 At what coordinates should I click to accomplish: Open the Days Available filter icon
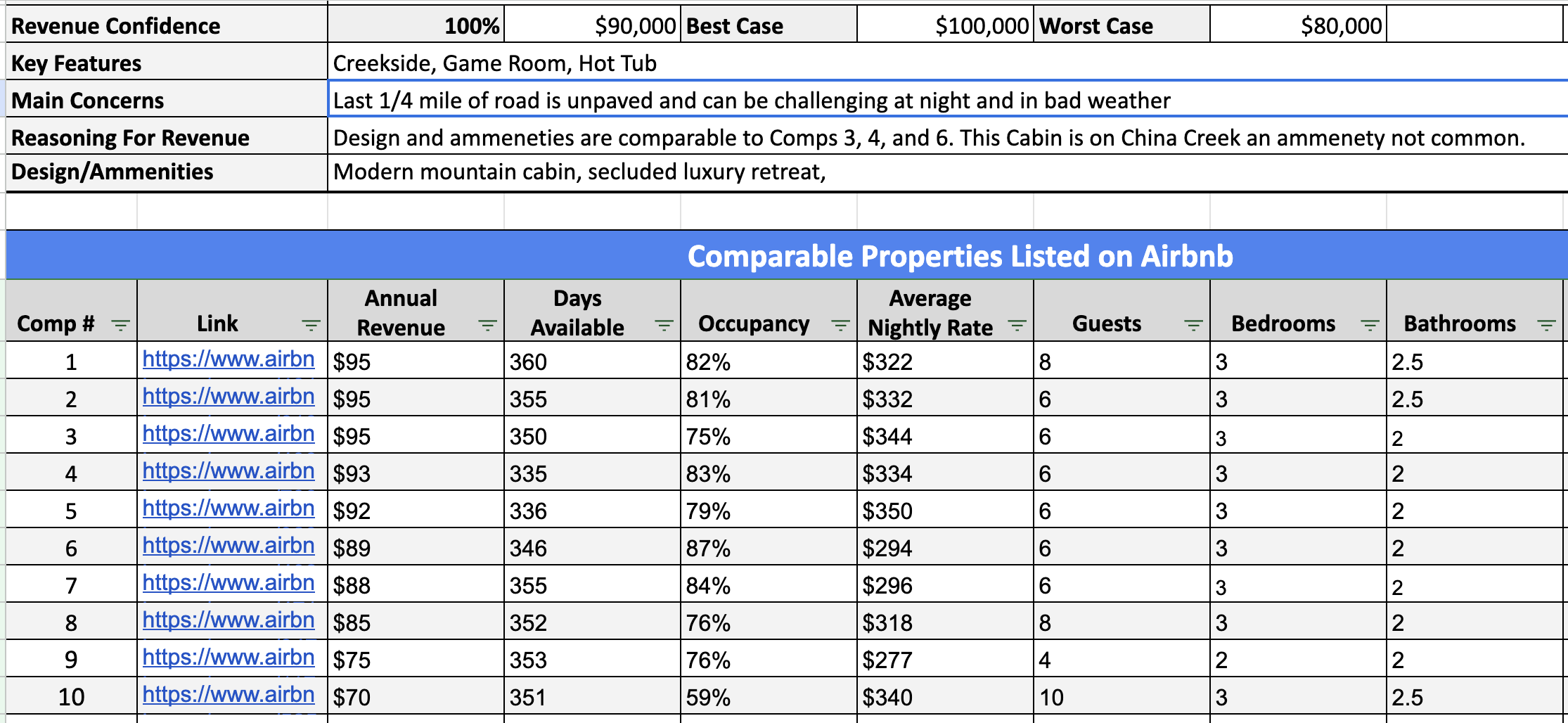click(664, 324)
